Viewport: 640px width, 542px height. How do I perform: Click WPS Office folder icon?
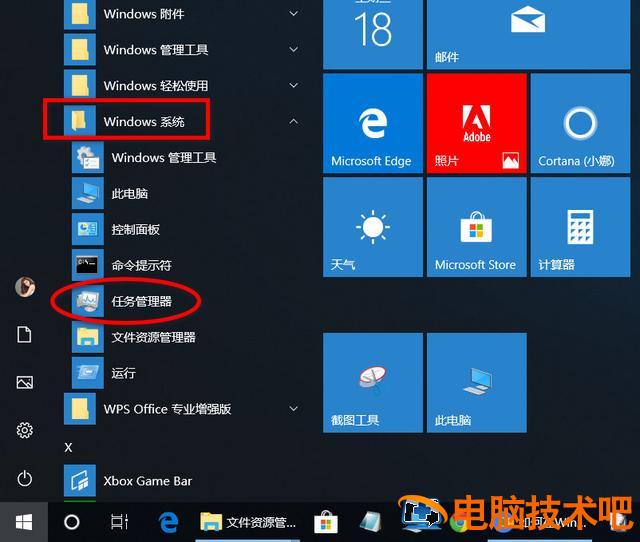[80, 409]
